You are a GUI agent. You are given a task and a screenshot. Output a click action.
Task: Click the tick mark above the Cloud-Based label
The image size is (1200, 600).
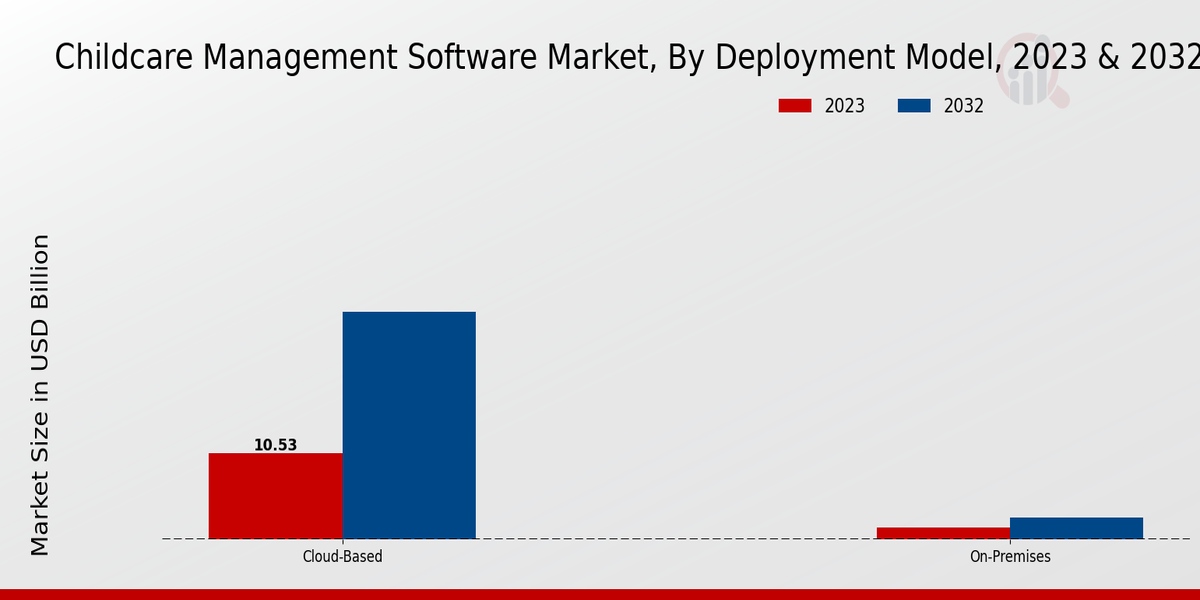342,542
